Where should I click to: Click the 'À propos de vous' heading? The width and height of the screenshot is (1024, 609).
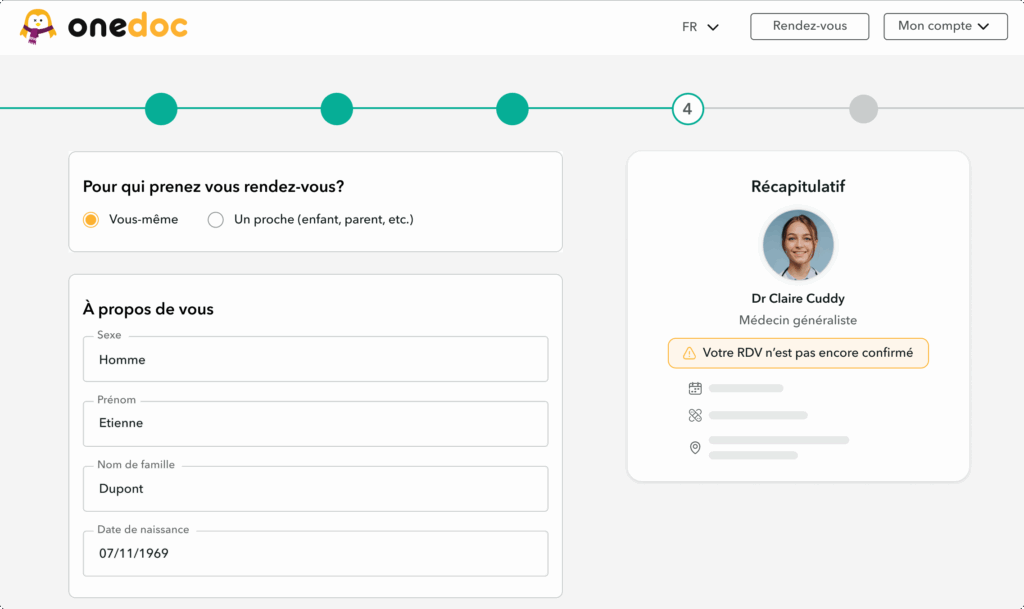(148, 309)
